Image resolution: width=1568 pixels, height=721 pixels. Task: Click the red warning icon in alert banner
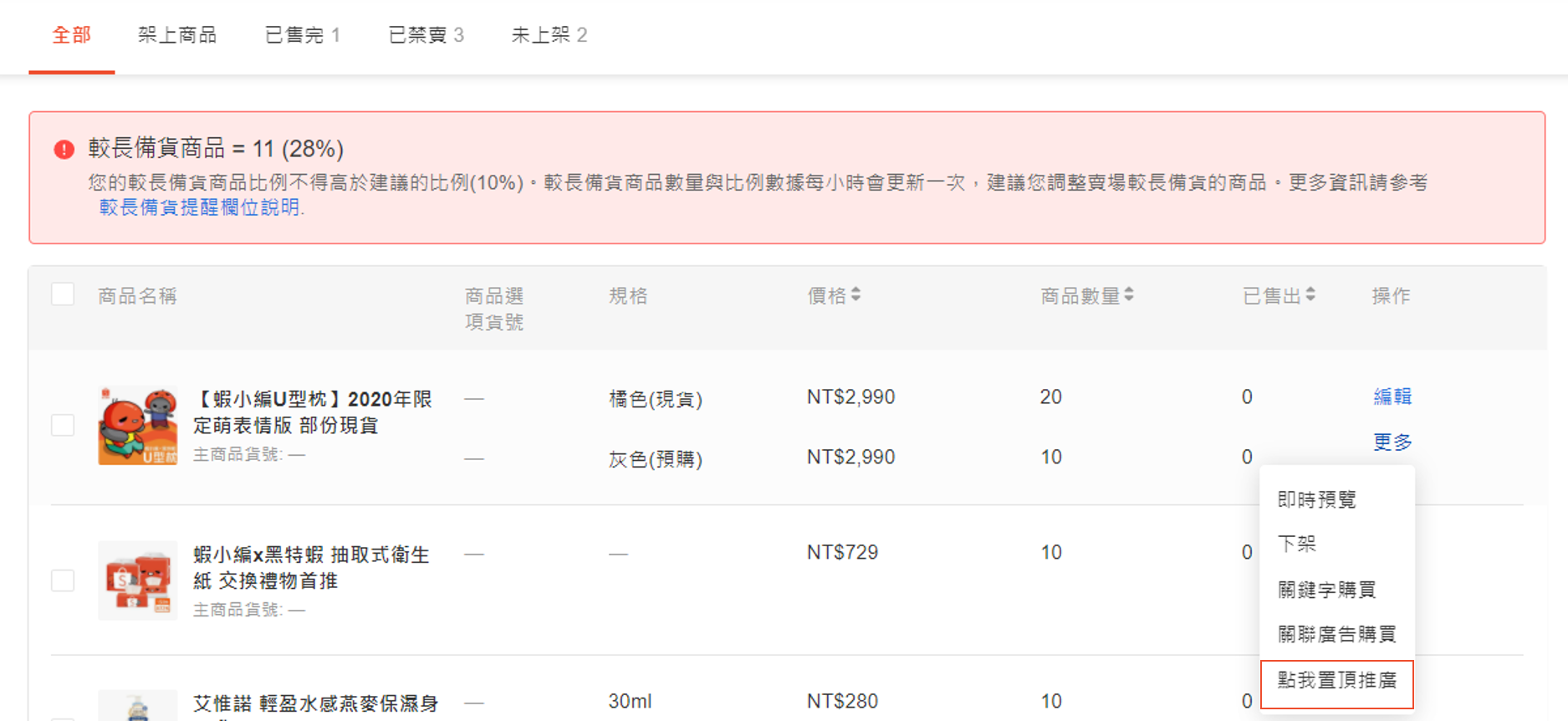[64, 149]
